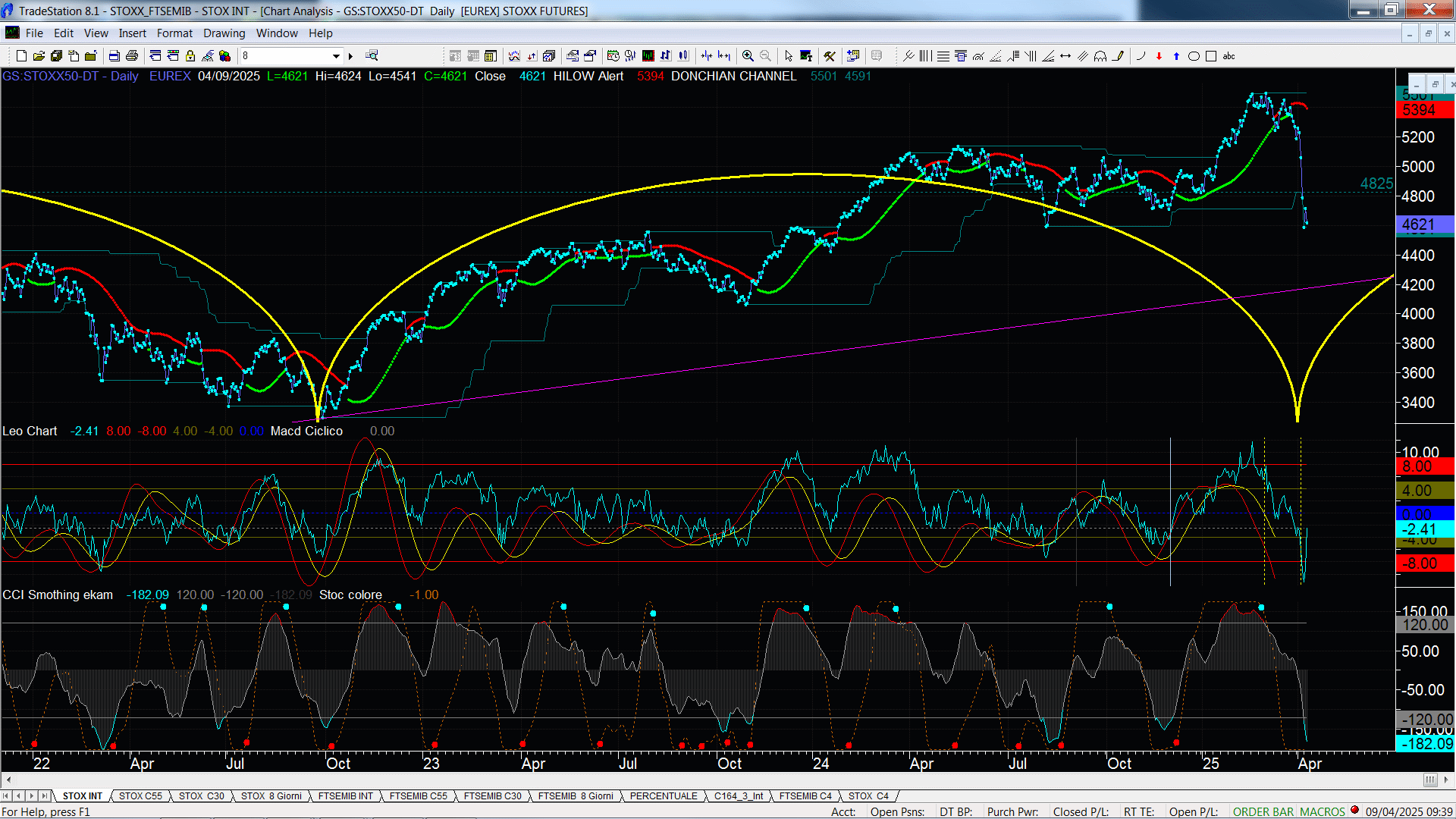Viewport: 1456px width, 819px height.
Task: Click the go arrow beside symbol box
Action: click(350, 55)
